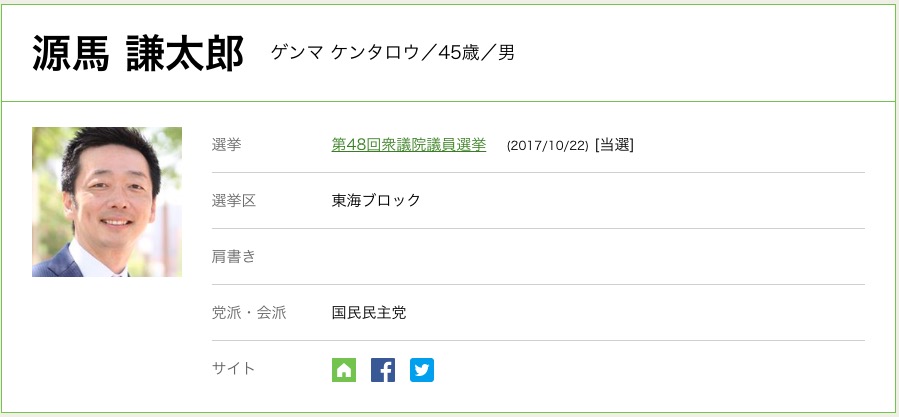Image resolution: width=899 pixels, height=417 pixels.
Task: Open the candidate's homepage via green house icon
Action: point(344,370)
